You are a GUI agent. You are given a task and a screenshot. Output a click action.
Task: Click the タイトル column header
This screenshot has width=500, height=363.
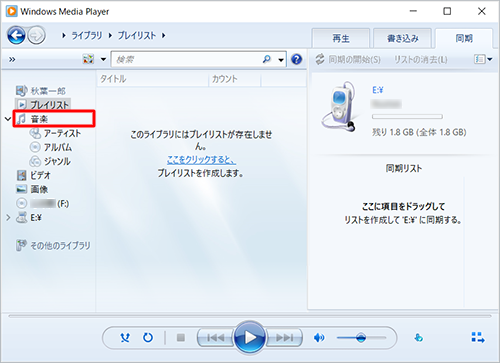pyautogui.click(x=153, y=79)
